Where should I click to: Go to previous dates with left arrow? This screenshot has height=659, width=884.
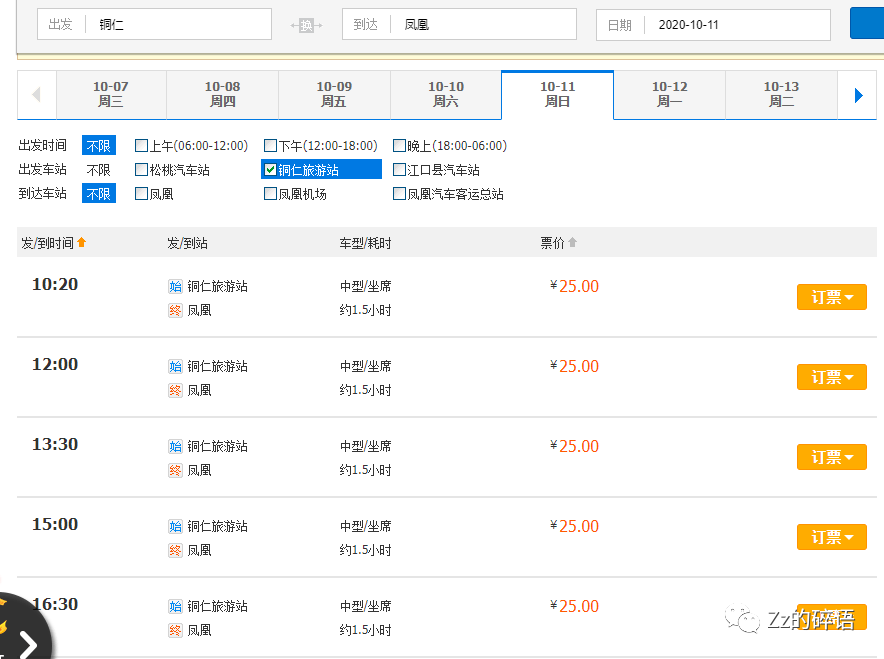pyautogui.click(x=37, y=95)
